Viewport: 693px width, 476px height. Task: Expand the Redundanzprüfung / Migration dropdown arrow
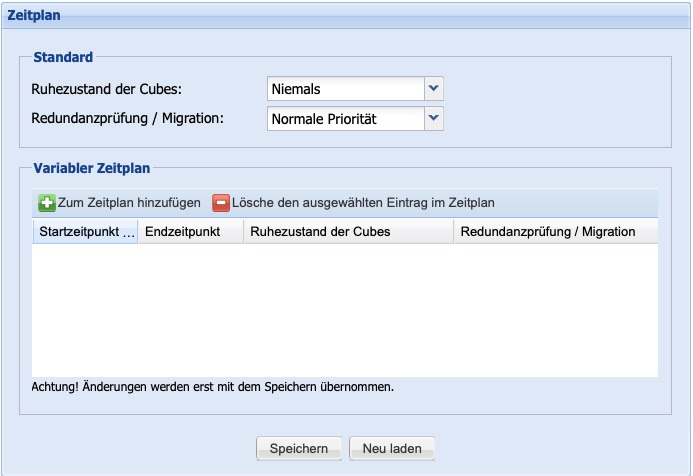pos(433,119)
